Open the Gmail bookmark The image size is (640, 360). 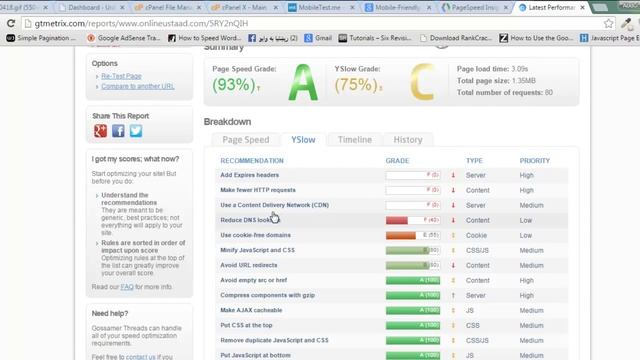tap(318, 38)
